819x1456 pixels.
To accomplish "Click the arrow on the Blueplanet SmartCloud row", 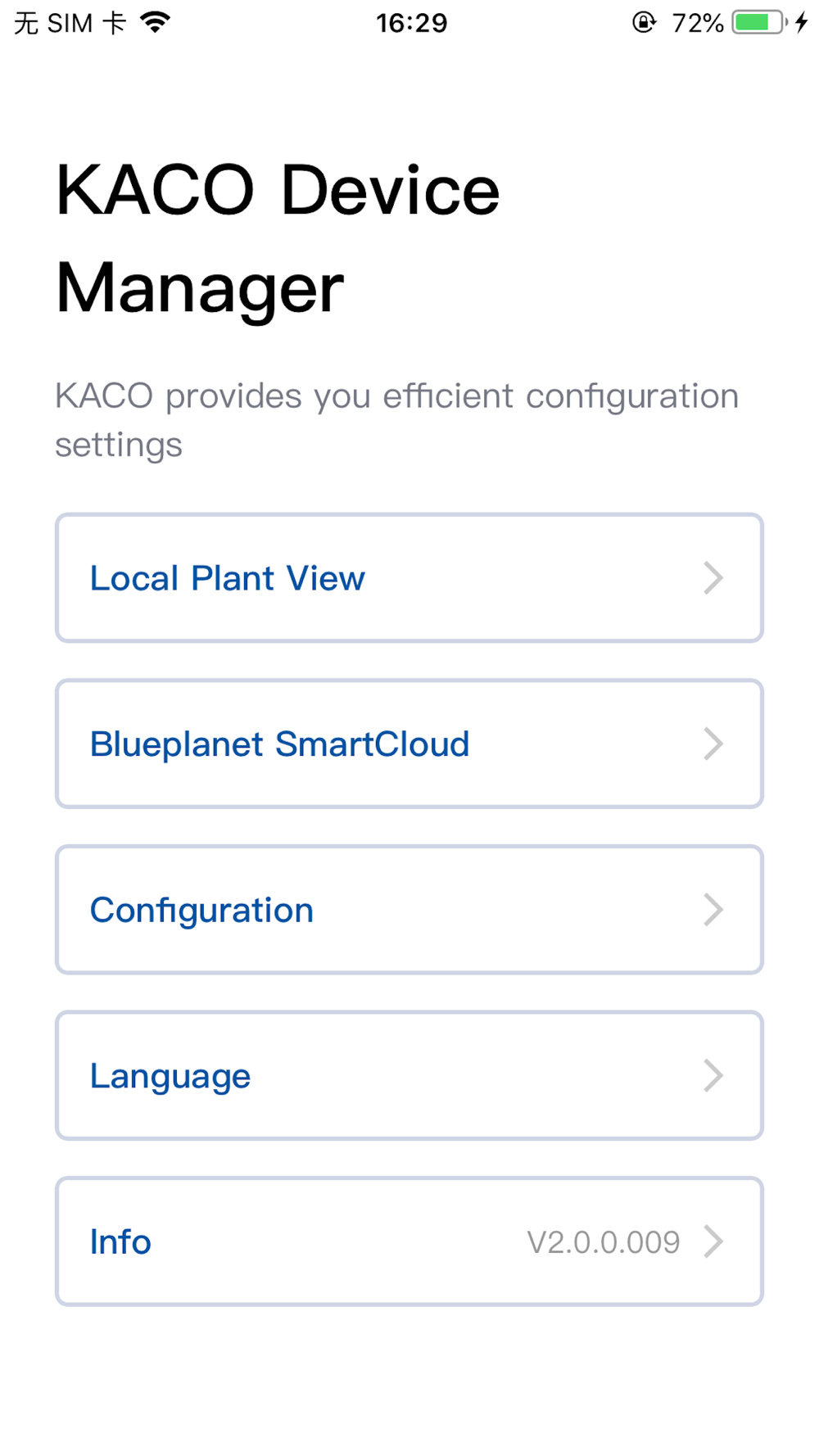I will click(713, 744).
